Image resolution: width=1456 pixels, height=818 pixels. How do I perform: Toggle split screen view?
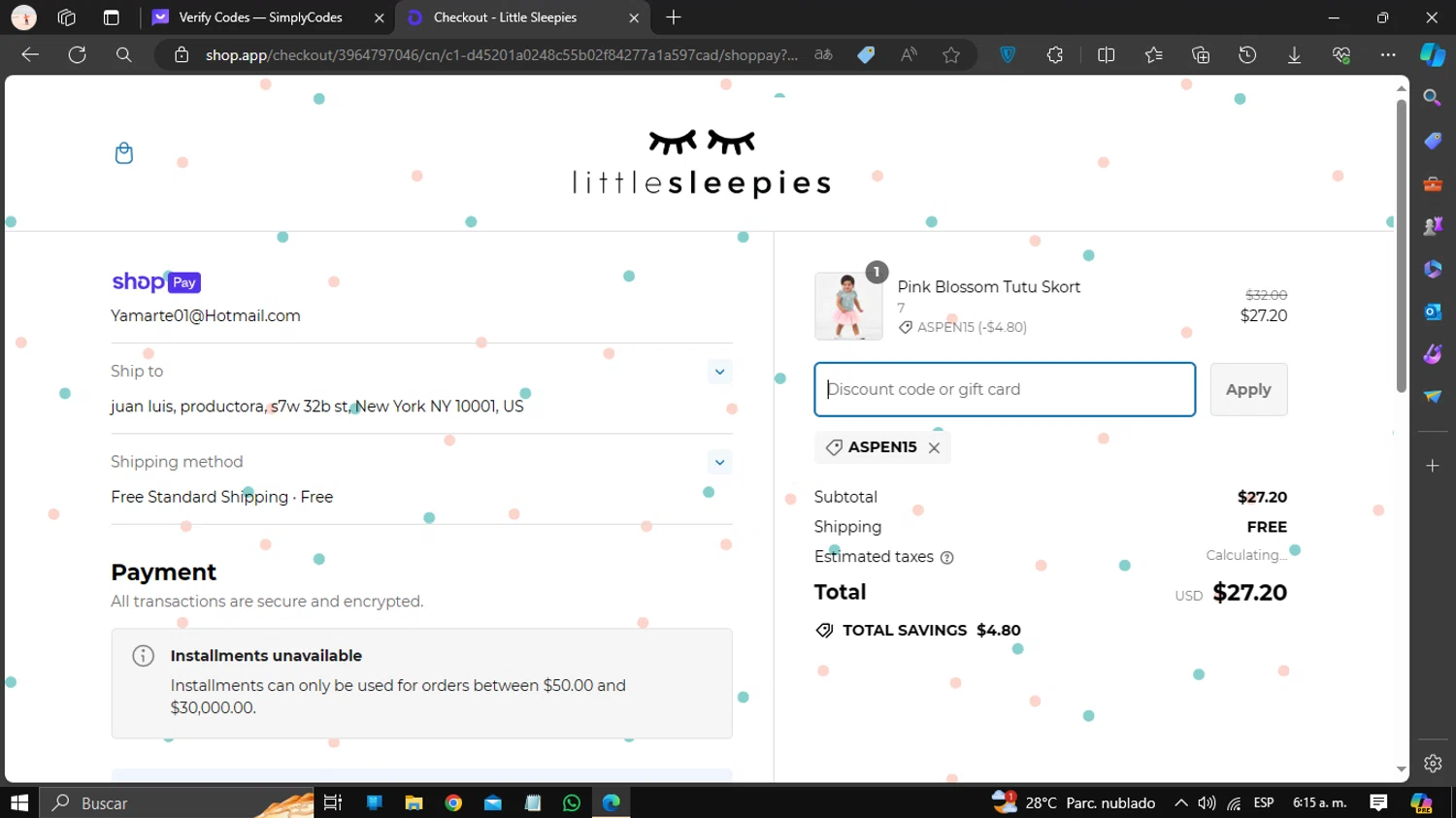(x=1106, y=55)
